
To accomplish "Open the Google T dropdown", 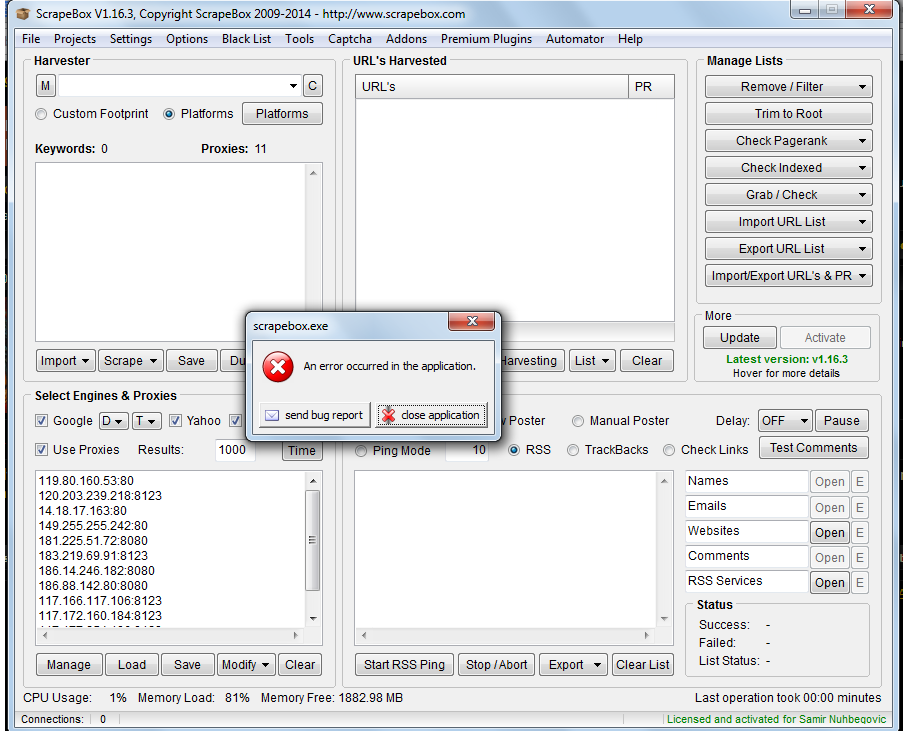I will click(x=146, y=421).
